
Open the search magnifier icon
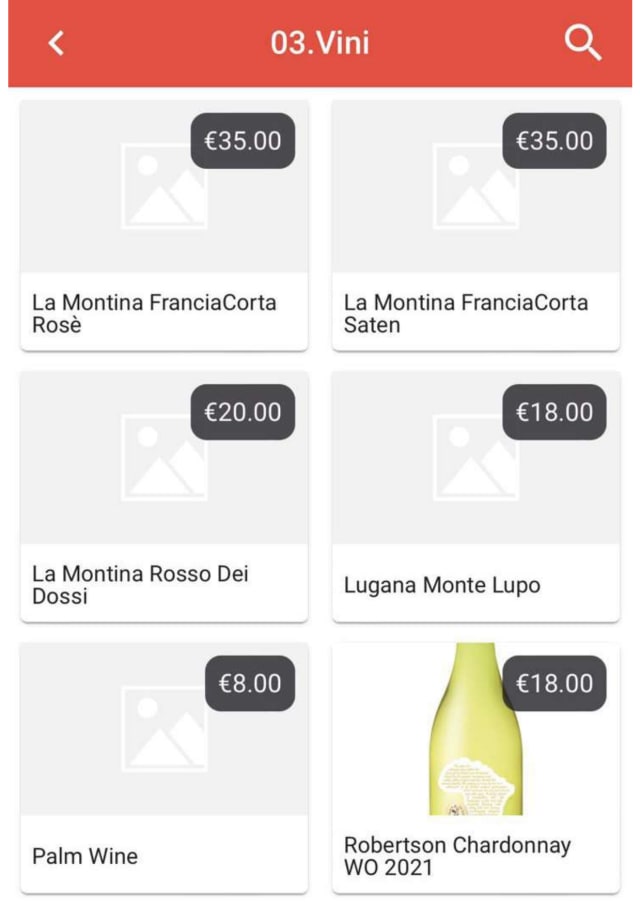[582, 43]
